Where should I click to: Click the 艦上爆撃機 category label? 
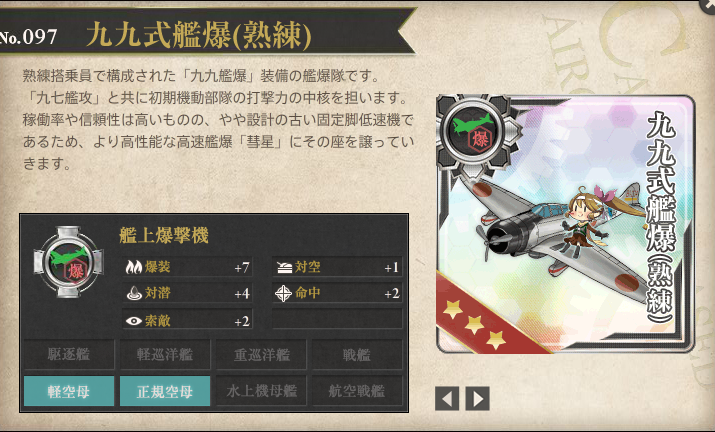(164, 235)
